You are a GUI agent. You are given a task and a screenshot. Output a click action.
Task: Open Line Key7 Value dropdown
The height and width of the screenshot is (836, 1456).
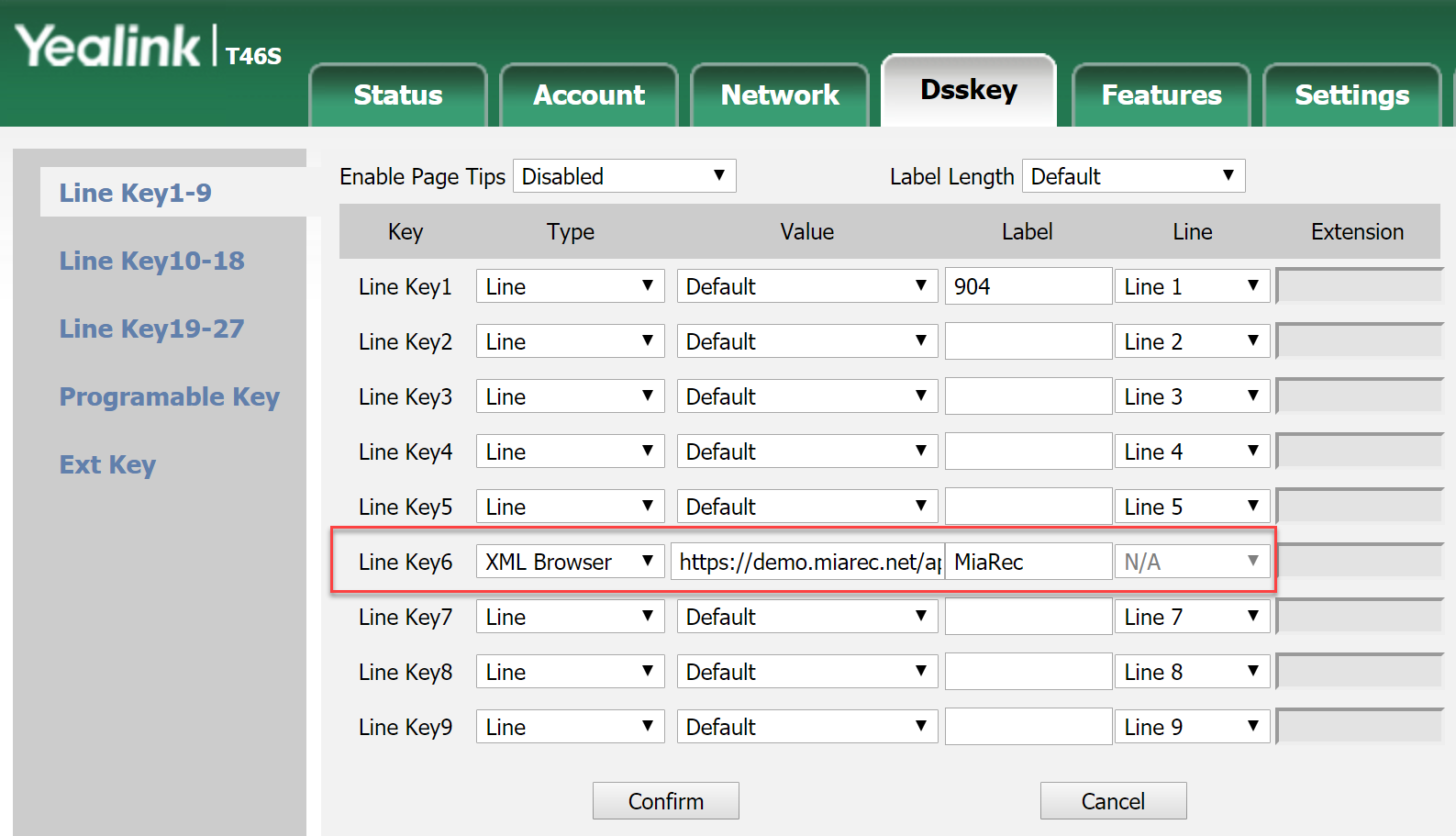click(x=807, y=617)
